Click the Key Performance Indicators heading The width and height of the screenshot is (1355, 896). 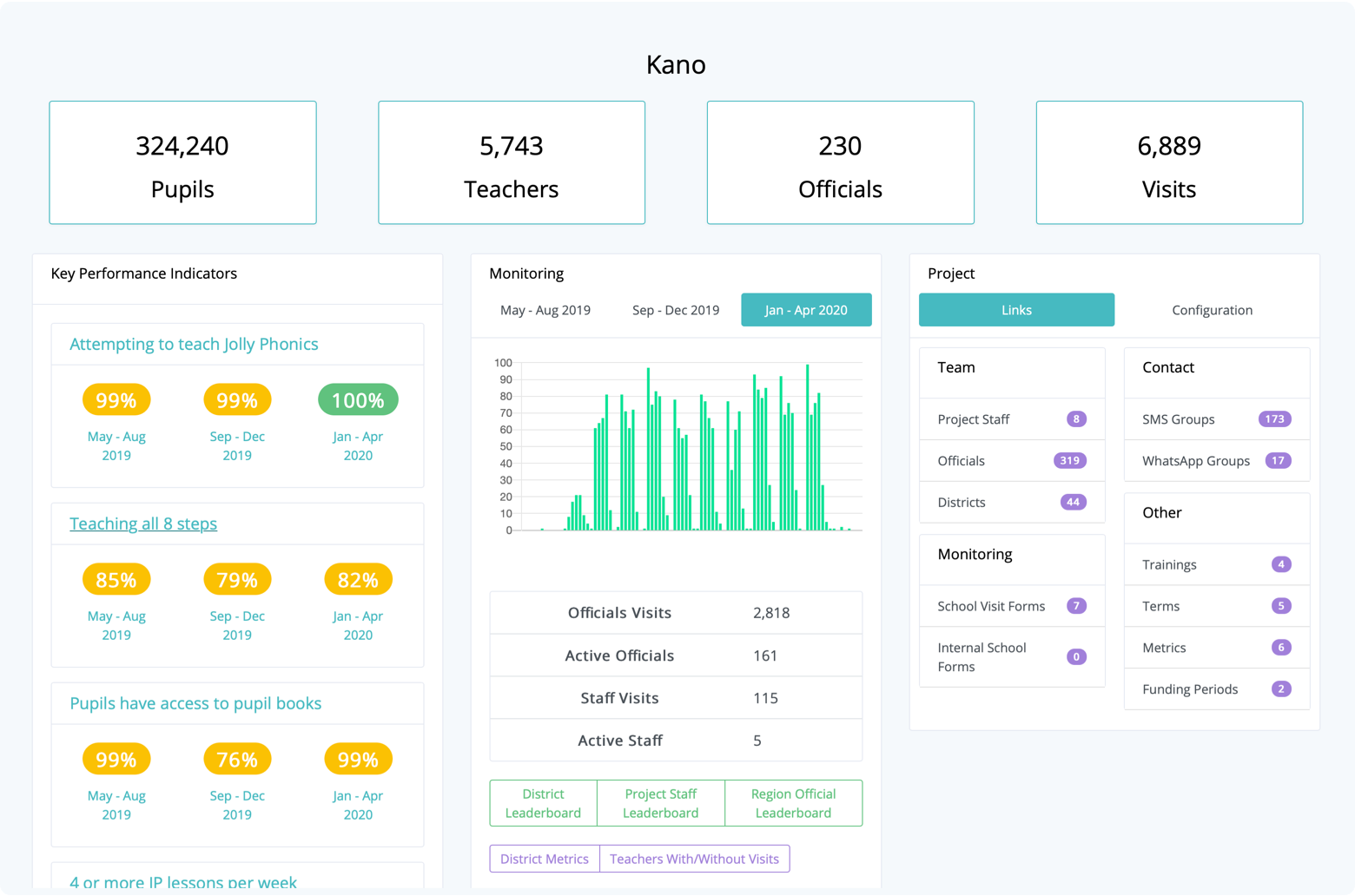tap(144, 273)
